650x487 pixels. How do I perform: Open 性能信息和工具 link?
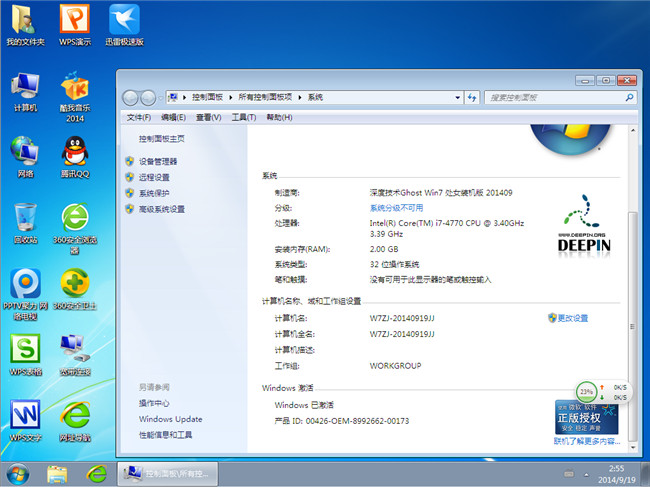coord(165,435)
